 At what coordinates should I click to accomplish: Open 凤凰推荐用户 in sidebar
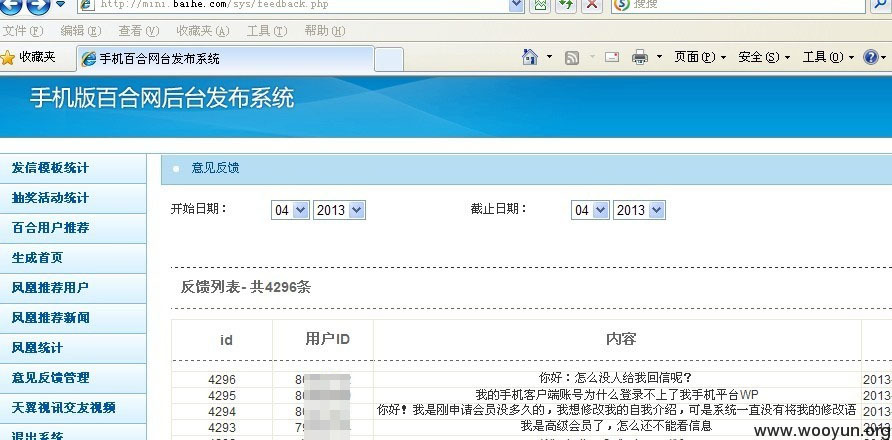pyautogui.click(x=73, y=289)
